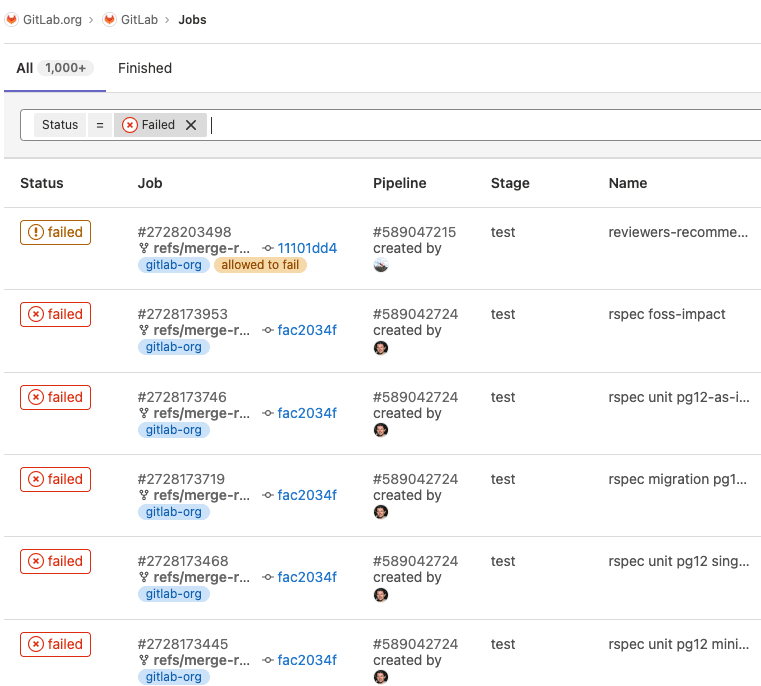The image size is (761, 686).
Task: Open commit fac2034f for job #2728173953
Action: (307, 330)
